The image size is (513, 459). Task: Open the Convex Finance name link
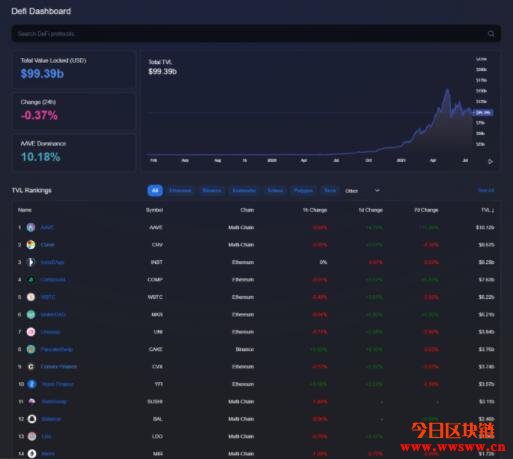coord(59,367)
